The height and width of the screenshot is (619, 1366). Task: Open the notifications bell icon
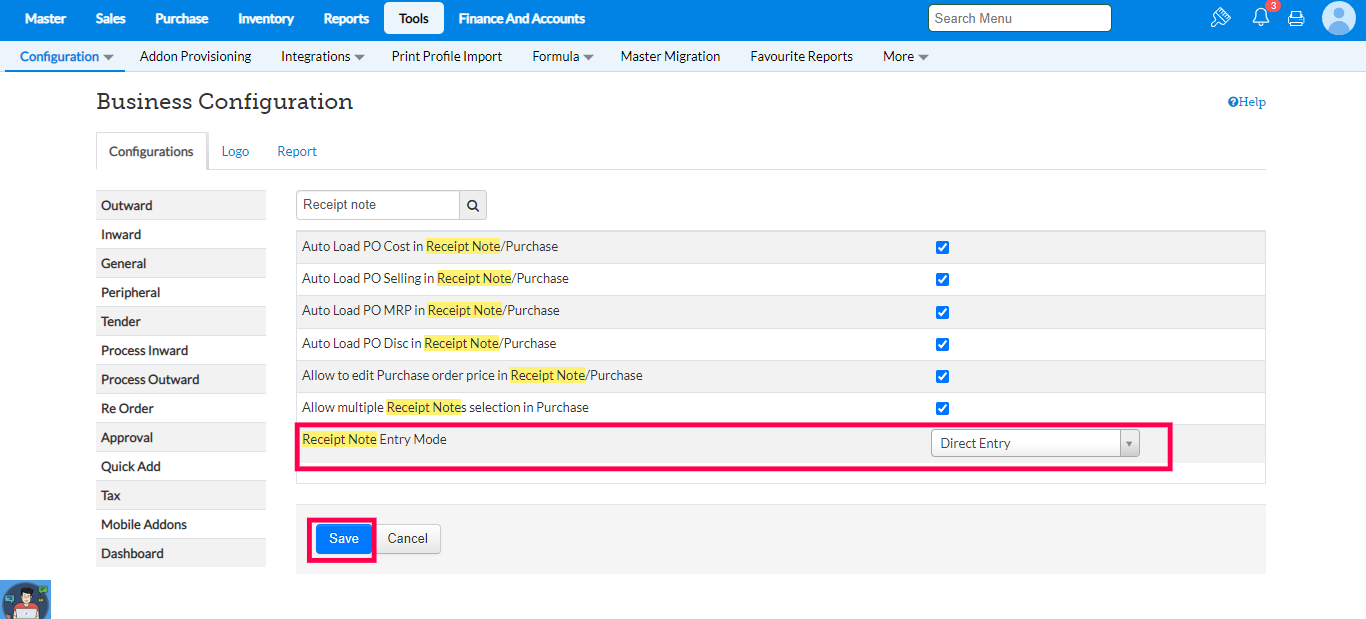(1260, 18)
